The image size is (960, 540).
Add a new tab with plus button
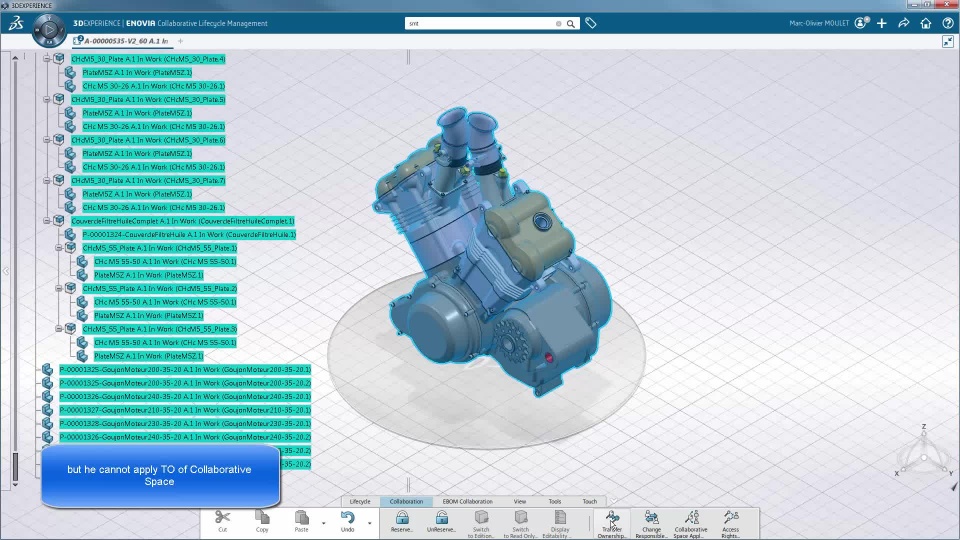point(181,41)
